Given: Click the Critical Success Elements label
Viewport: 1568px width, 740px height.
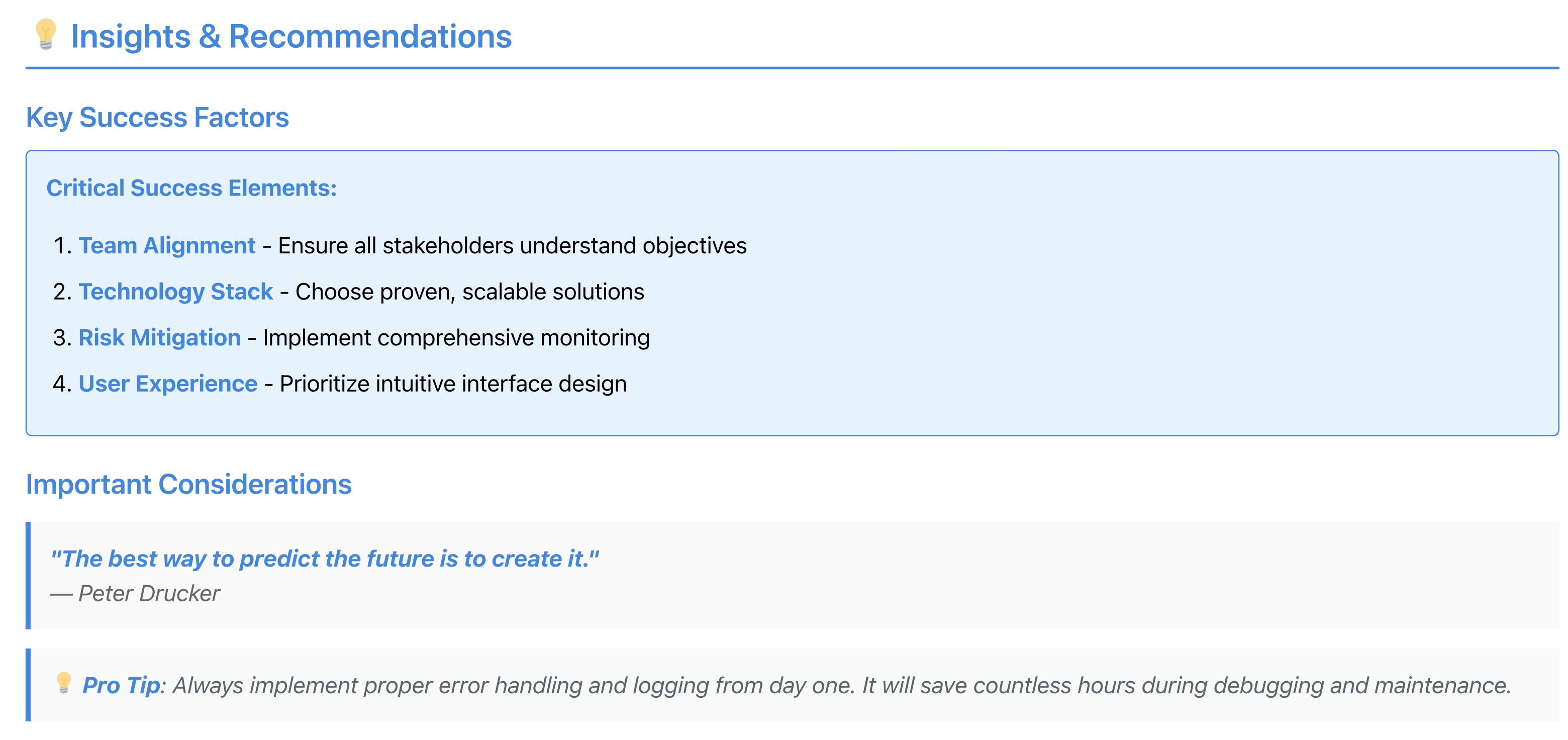Looking at the screenshot, I should click(x=191, y=188).
